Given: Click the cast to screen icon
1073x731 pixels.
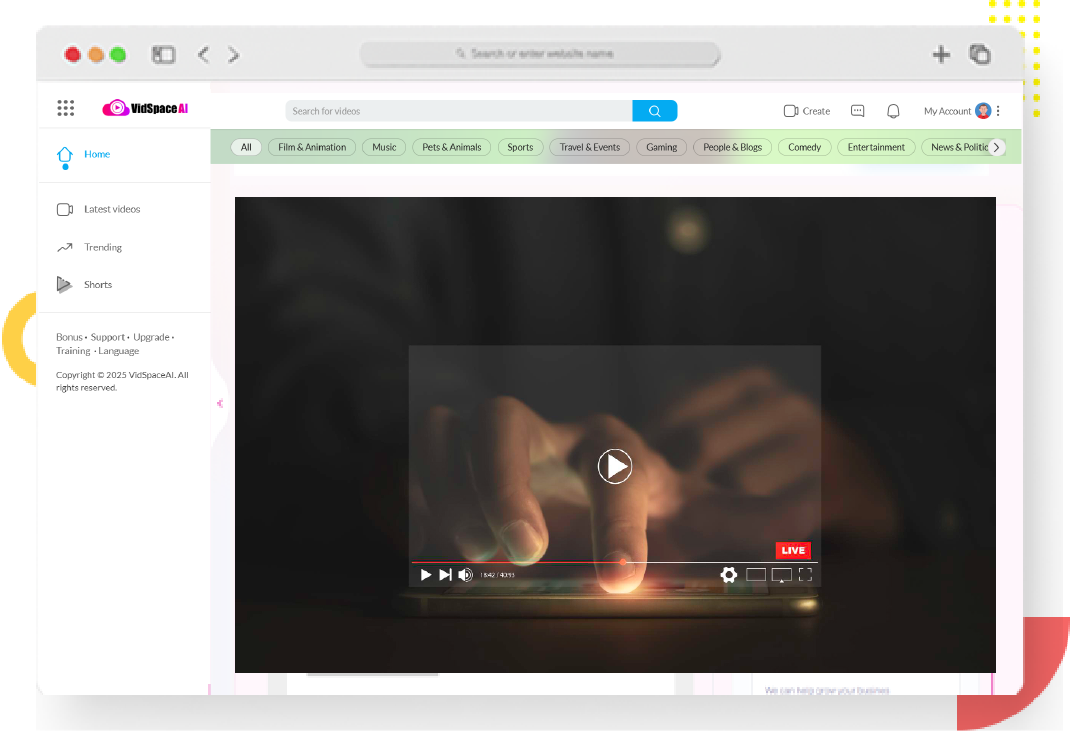Looking at the screenshot, I should (x=781, y=575).
